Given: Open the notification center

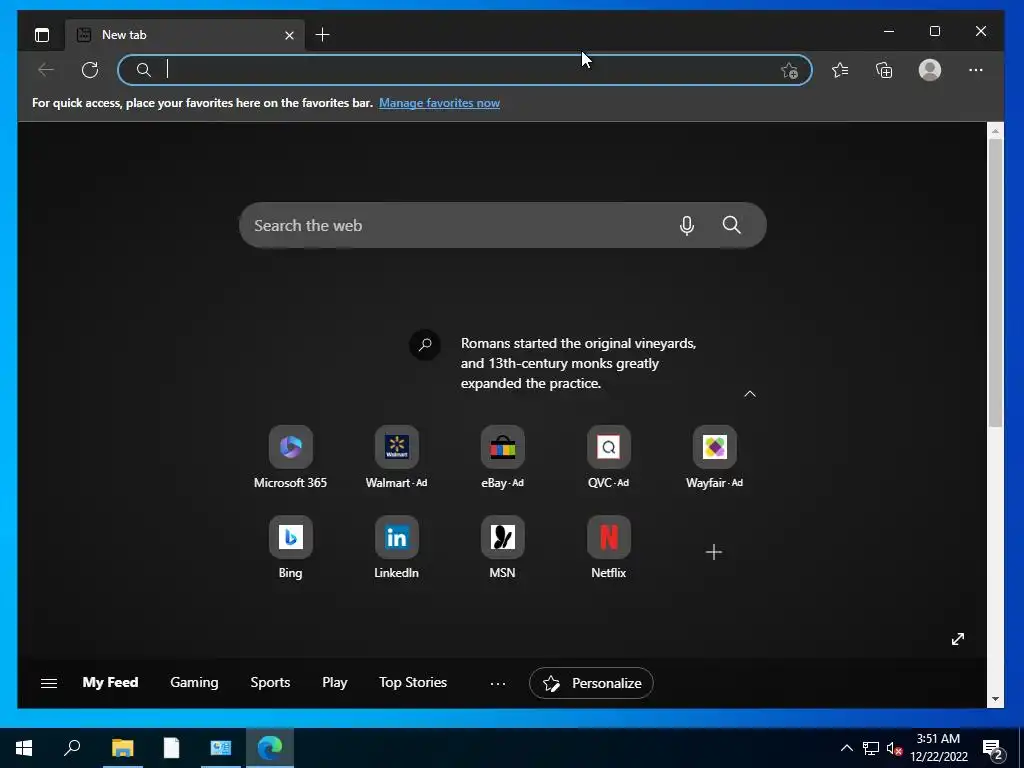Looking at the screenshot, I should pyautogui.click(x=993, y=748).
